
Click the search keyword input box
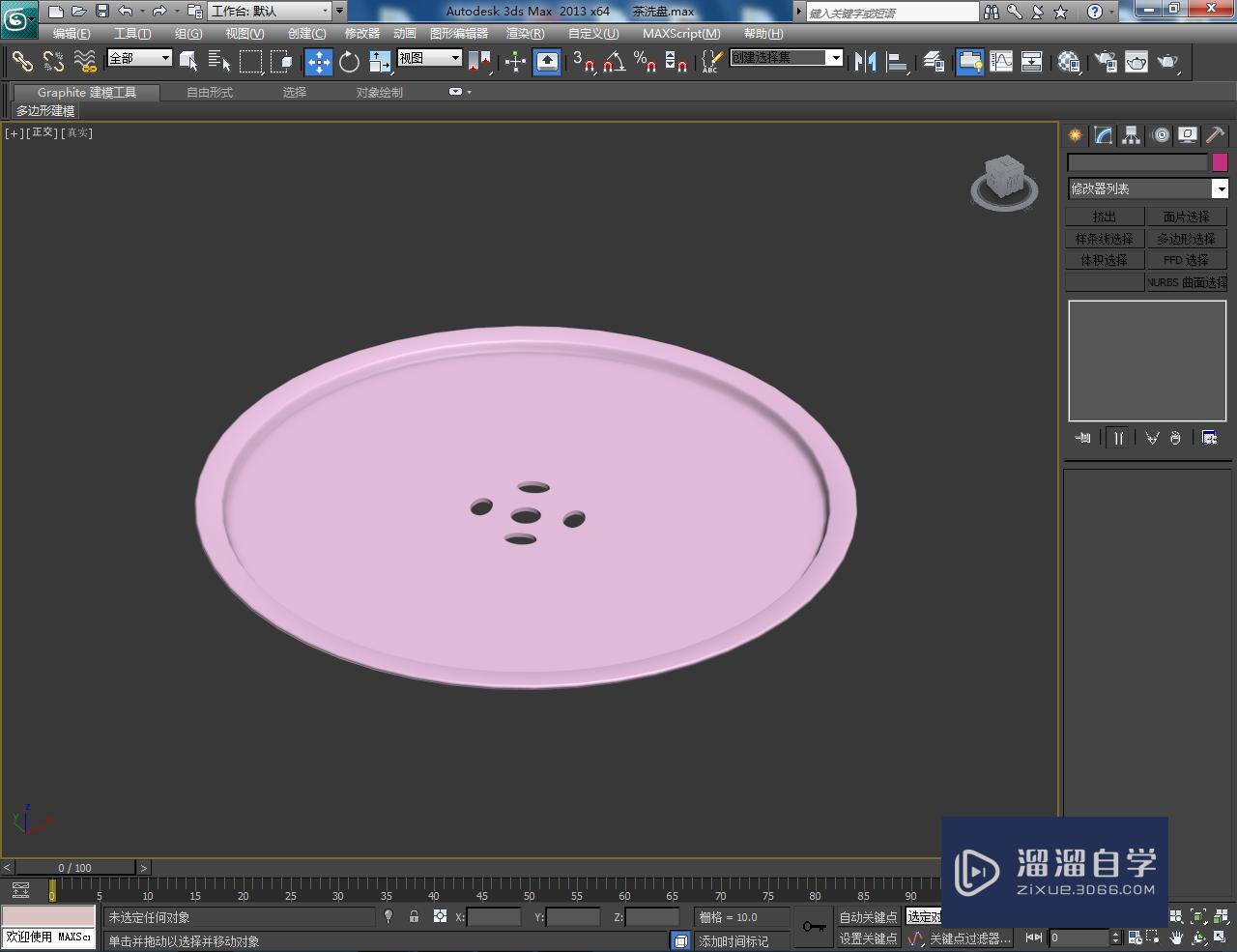893,13
